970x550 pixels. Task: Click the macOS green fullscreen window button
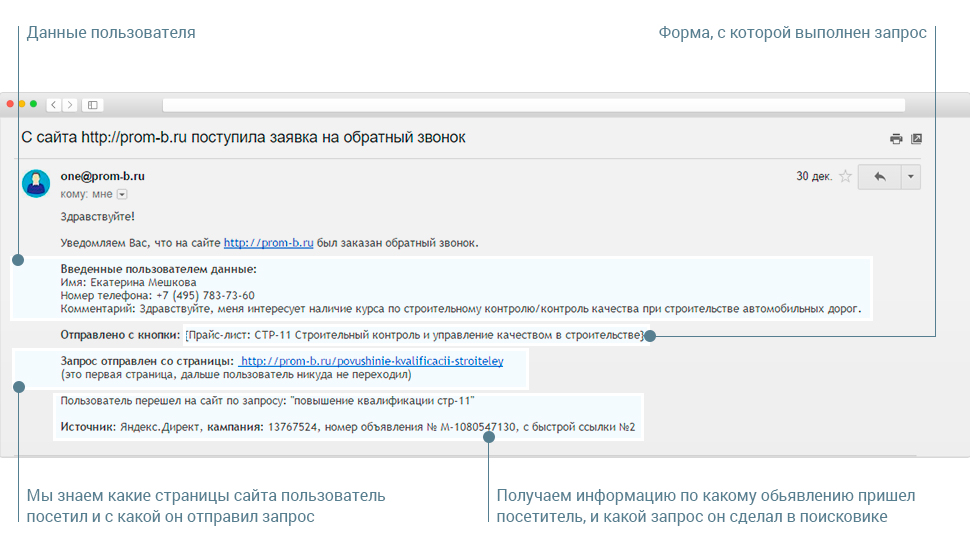[x=34, y=104]
